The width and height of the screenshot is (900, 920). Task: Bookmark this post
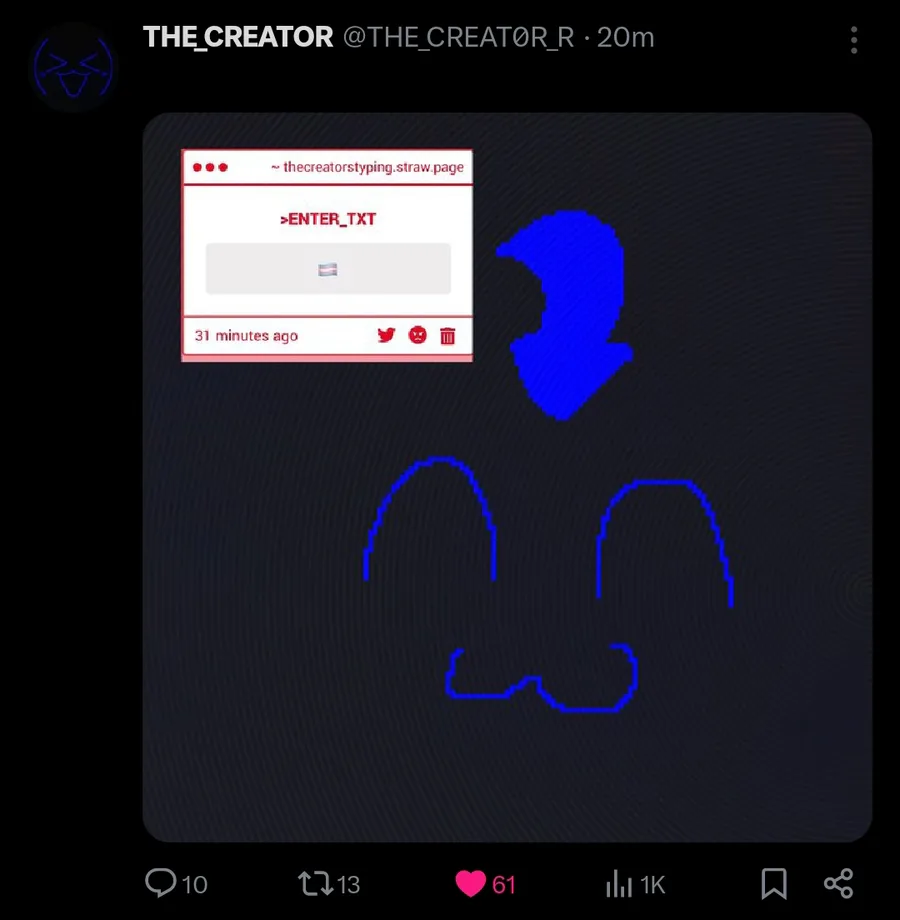point(774,884)
